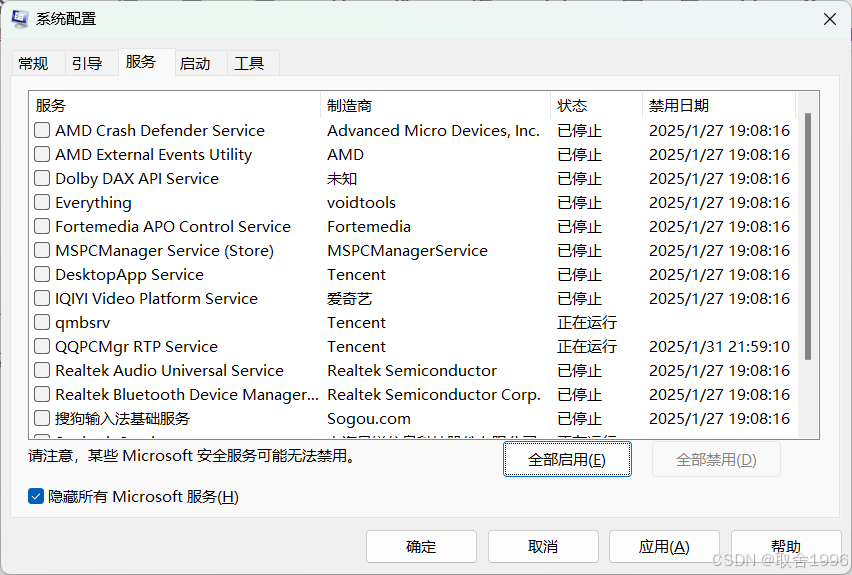Click the 全部禁用(D) button

(716, 459)
